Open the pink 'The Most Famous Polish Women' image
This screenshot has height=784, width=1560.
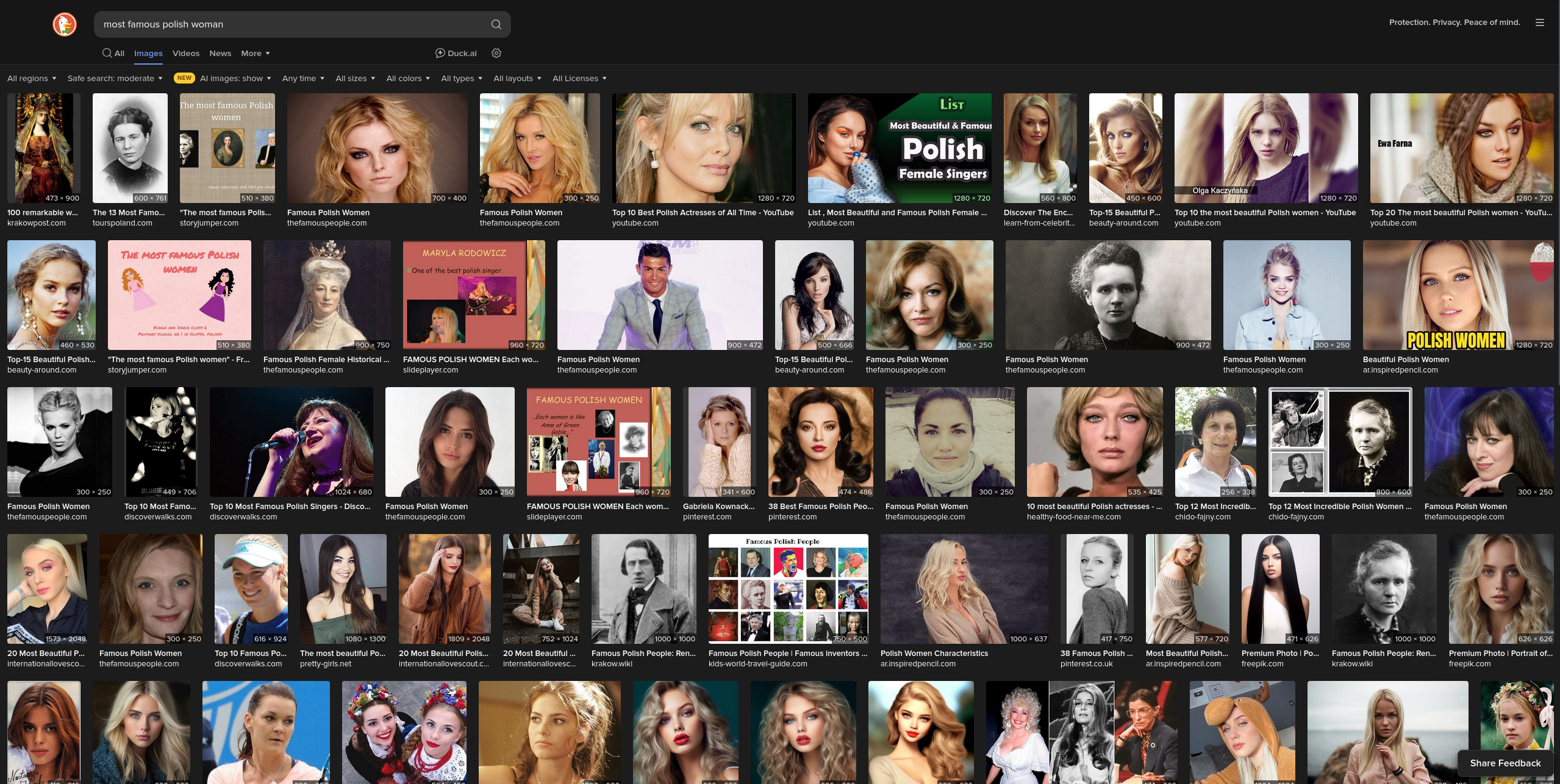click(179, 295)
